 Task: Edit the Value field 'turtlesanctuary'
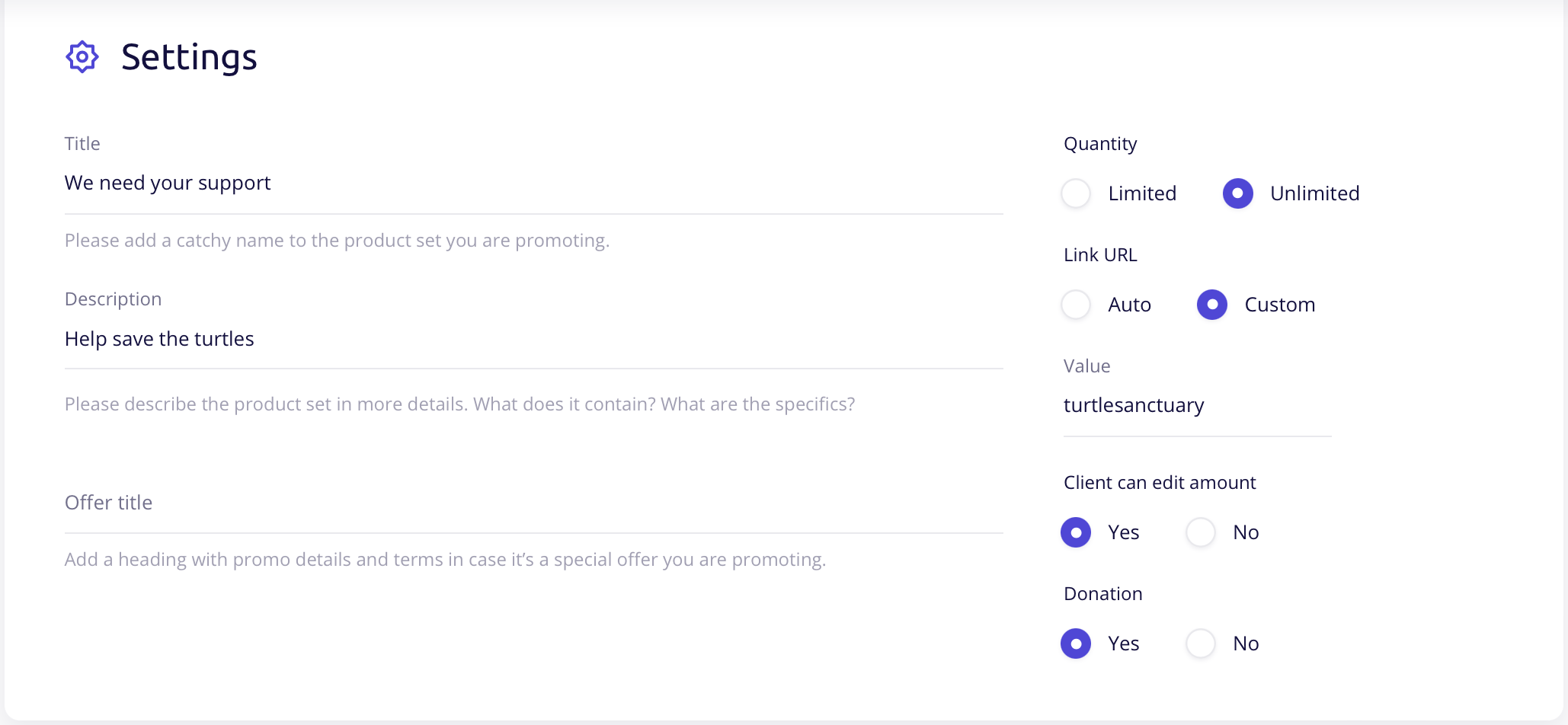tap(1197, 406)
